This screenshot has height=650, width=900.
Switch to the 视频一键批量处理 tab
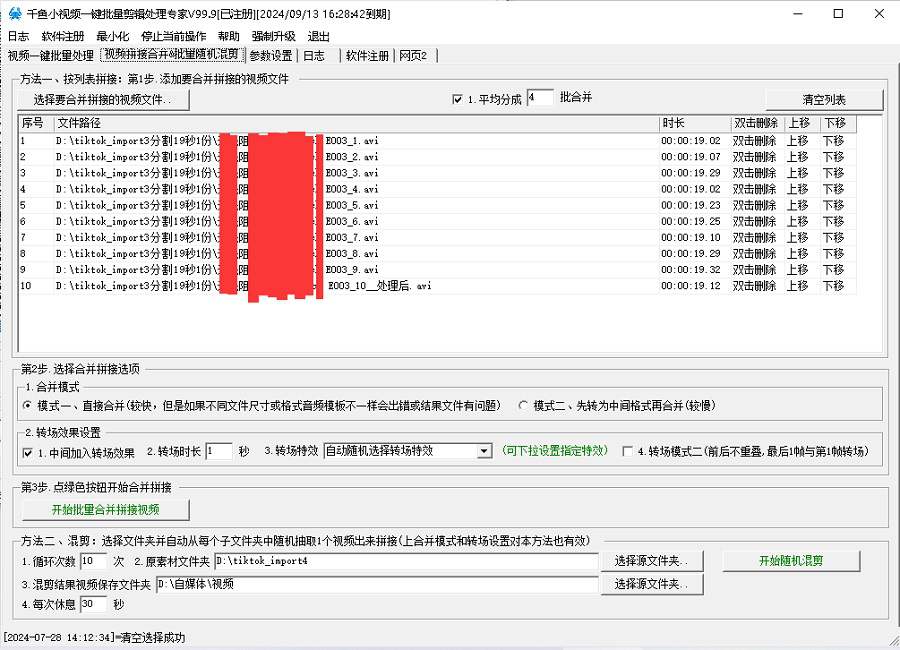click(50, 56)
